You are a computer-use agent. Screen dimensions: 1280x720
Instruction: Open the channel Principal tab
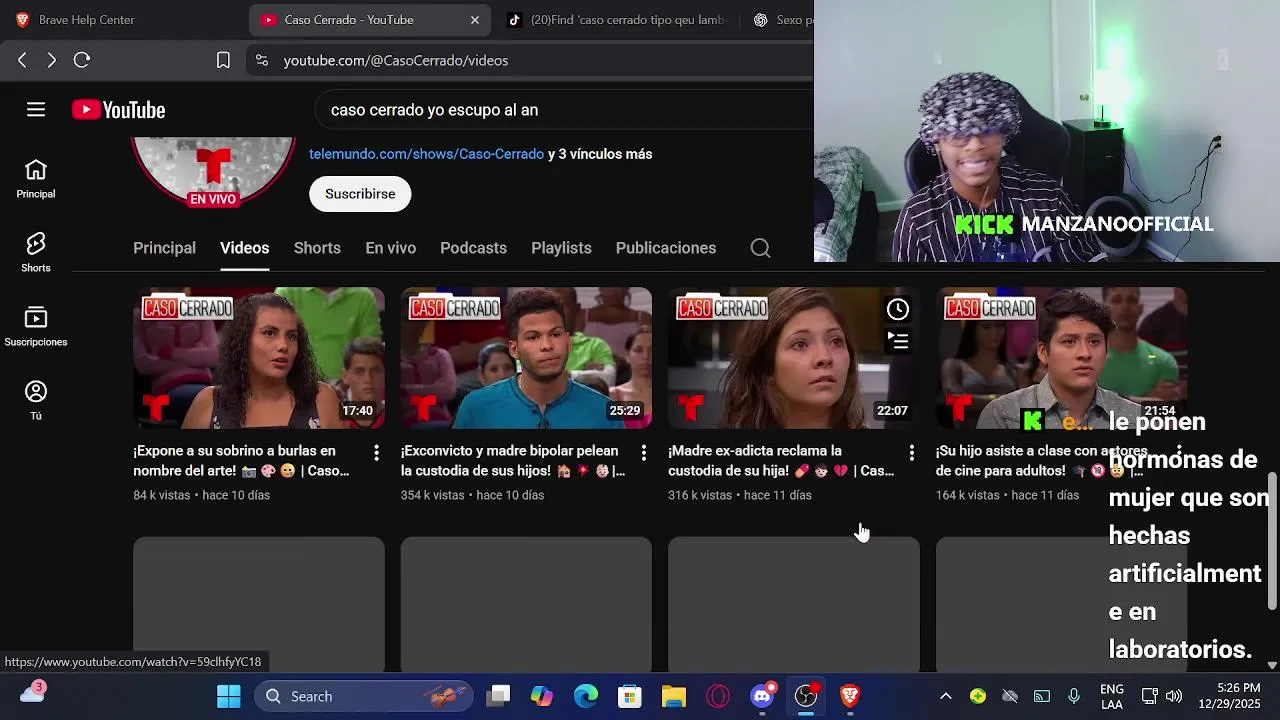point(164,248)
